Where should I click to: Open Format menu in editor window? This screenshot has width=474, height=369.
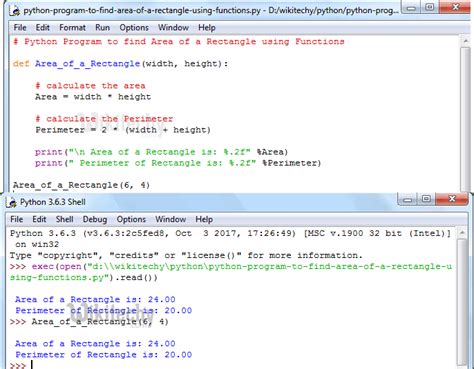[x=72, y=28]
